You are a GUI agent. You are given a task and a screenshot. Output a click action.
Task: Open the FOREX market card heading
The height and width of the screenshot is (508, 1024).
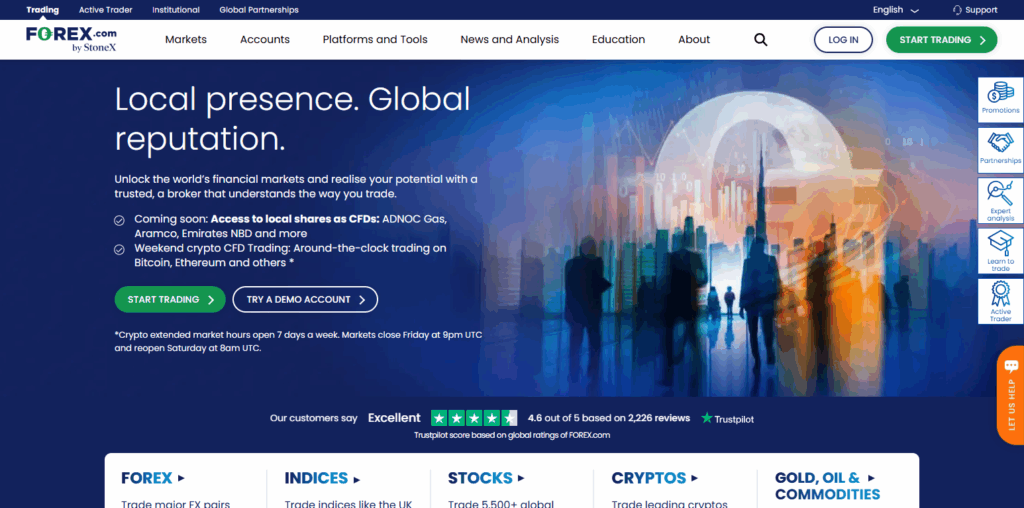[153, 478]
